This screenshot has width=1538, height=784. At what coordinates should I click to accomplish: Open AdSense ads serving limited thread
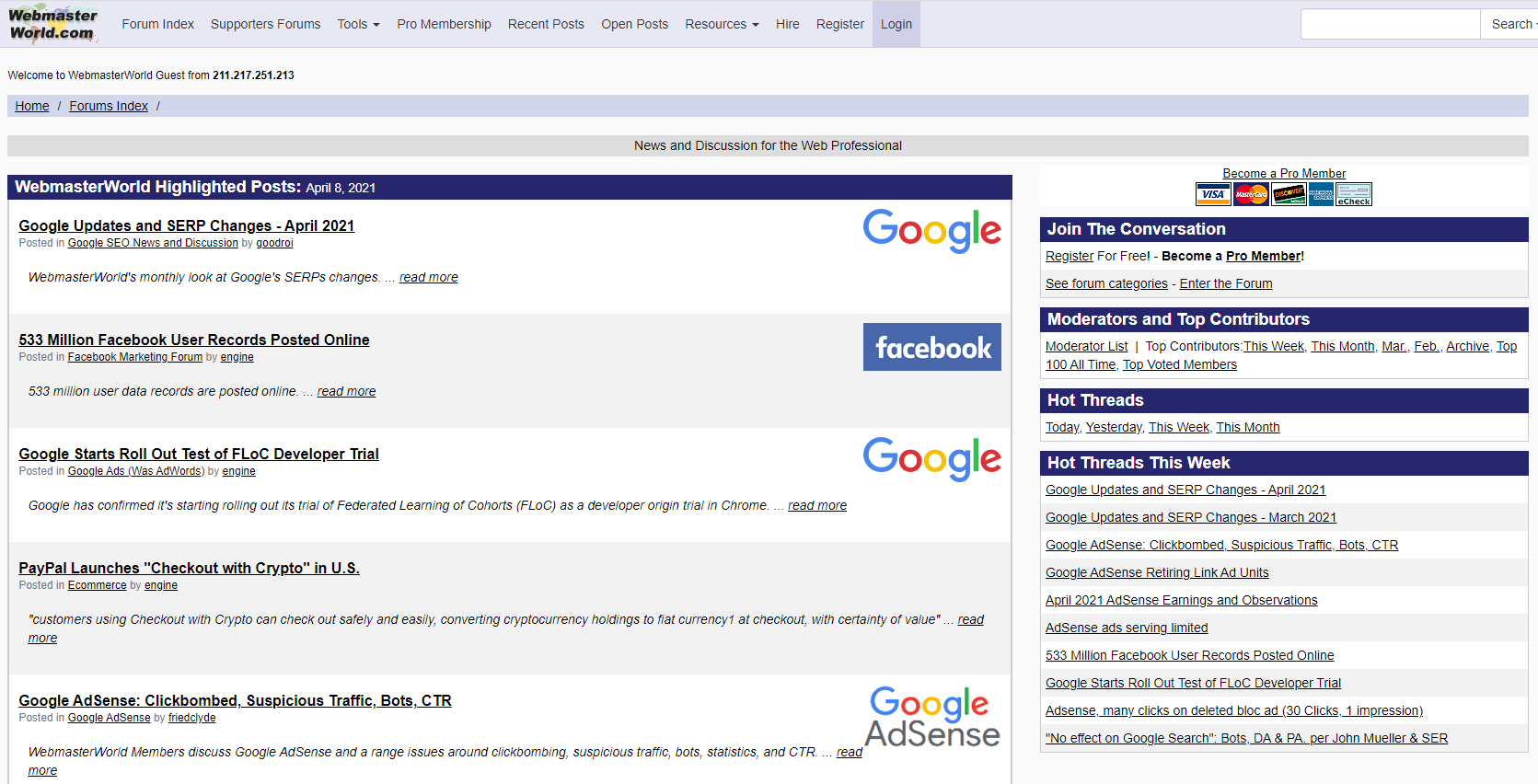click(x=1127, y=628)
